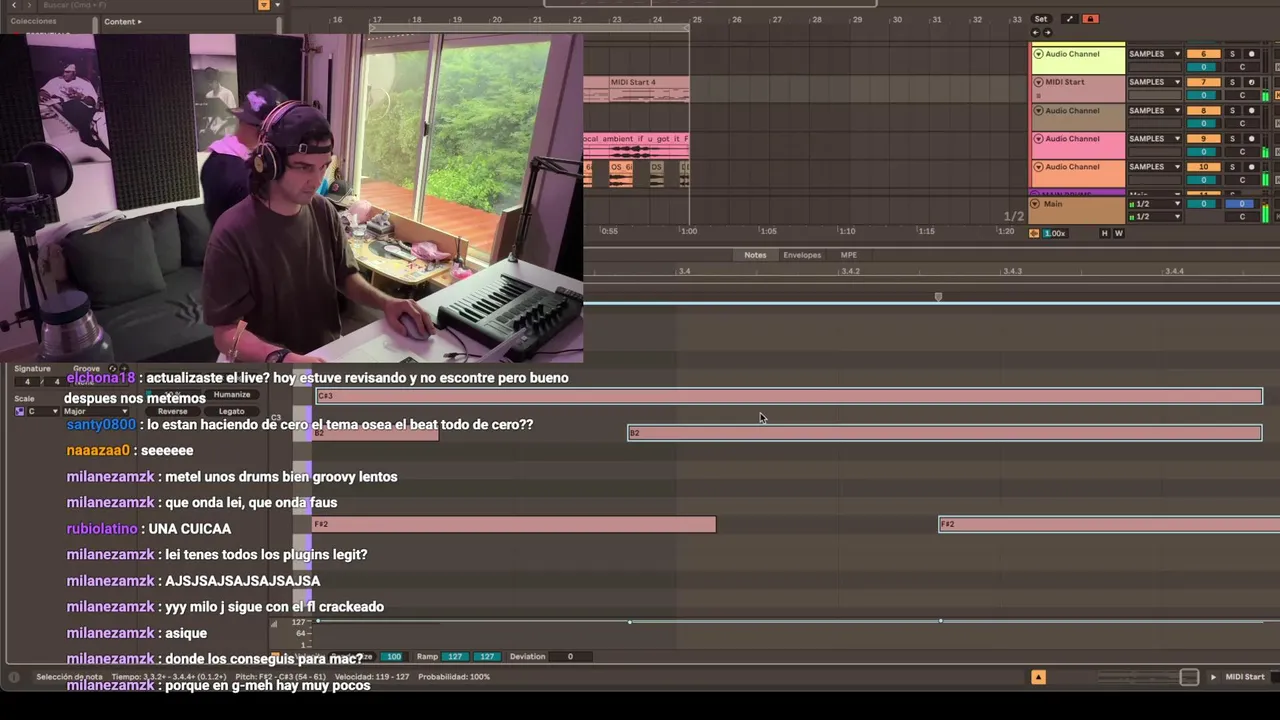
Task: Click the orange triangle clip view icon
Action: pos(1038,677)
